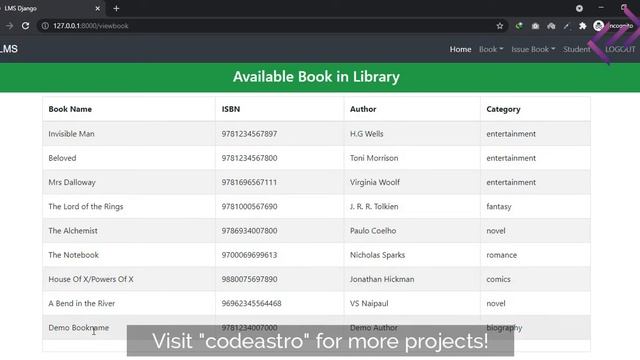Click the address bar URL
The height and width of the screenshot is (360, 640).
[x=91, y=26]
